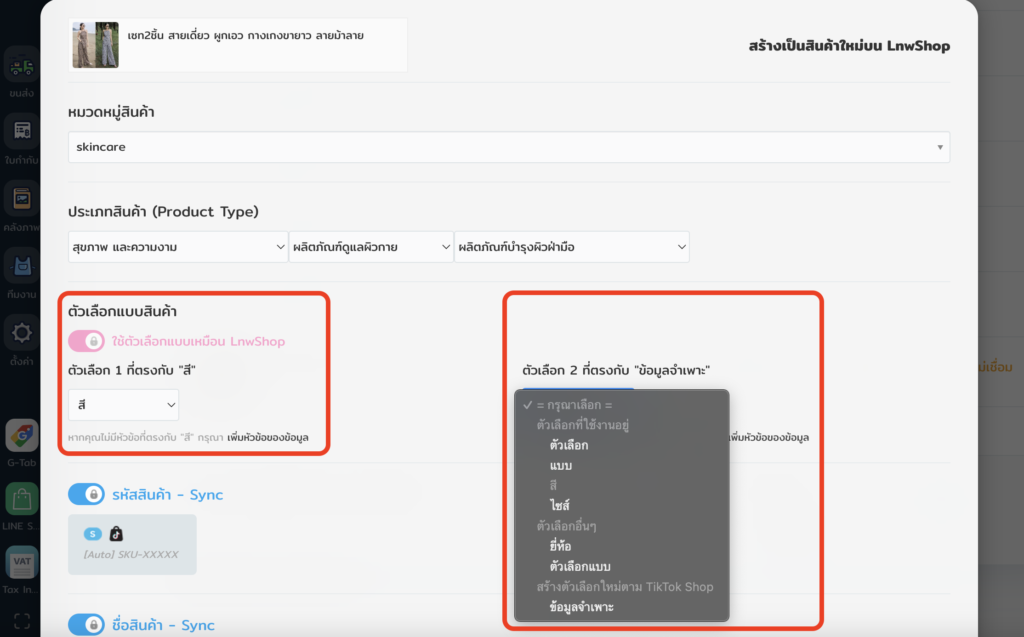Click the product thumbnail image at top
Screen dimensions: 1024x637
pyautogui.click(x=96, y=45)
